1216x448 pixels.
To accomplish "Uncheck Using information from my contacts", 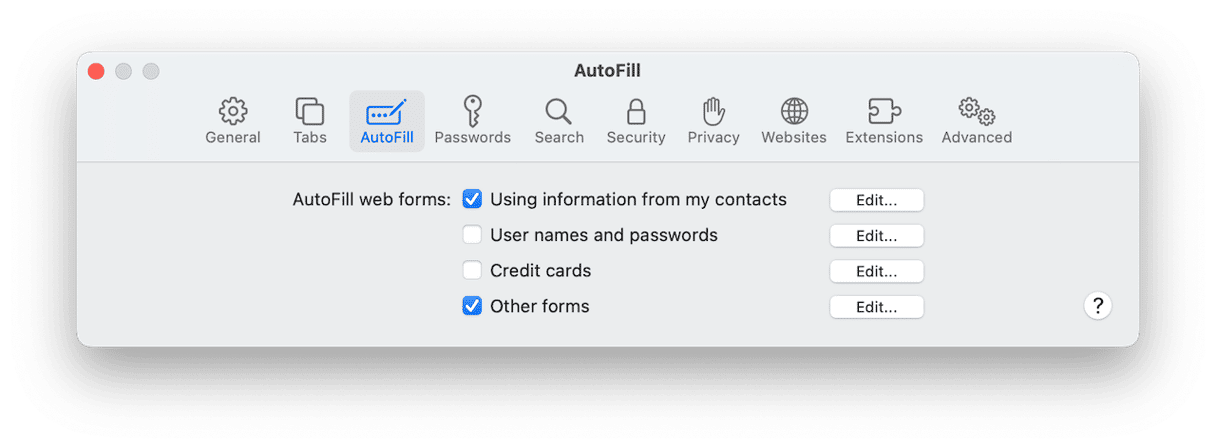I will (x=472, y=200).
